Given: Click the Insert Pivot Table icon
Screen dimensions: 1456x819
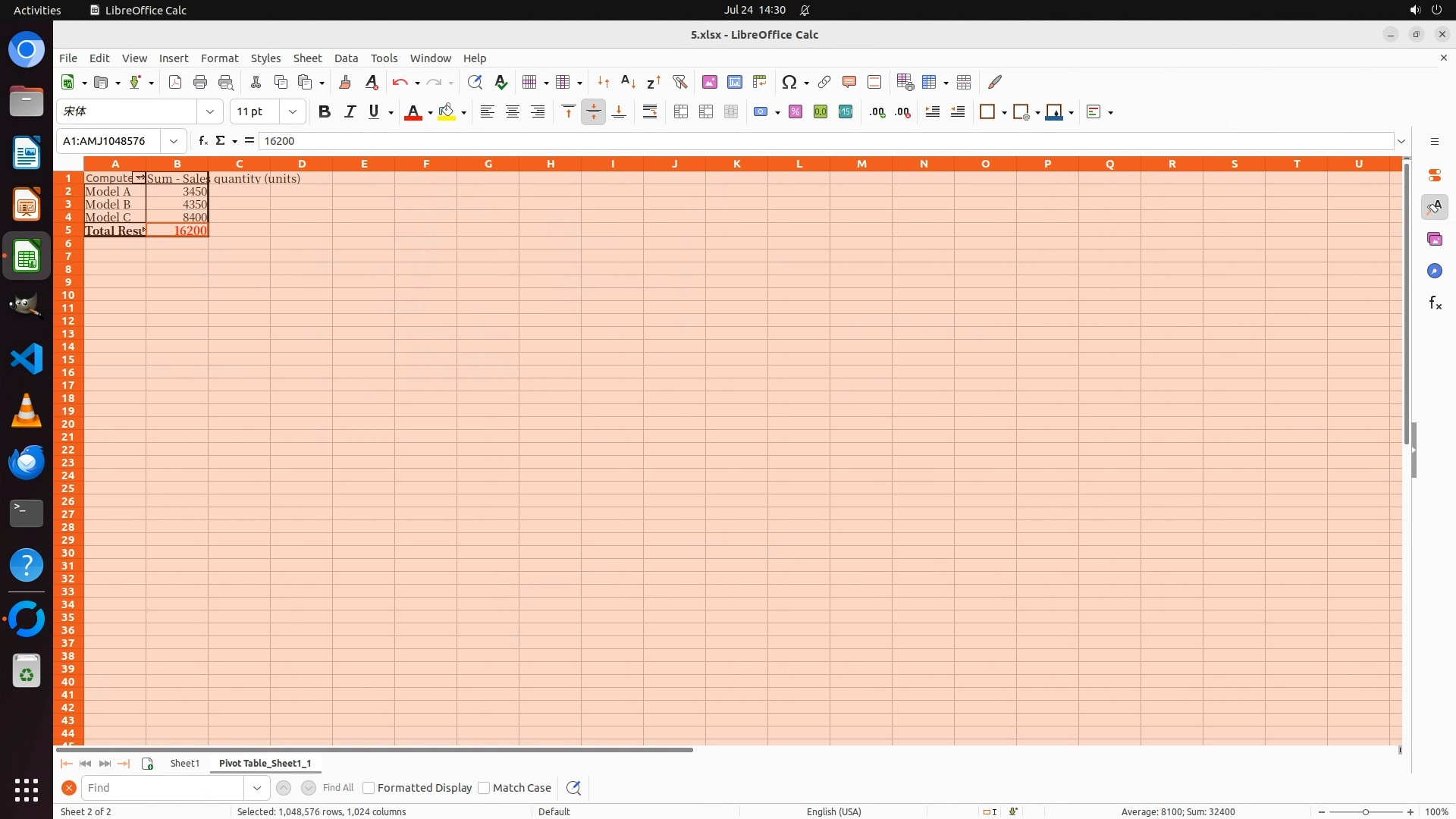Looking at the screenshot, I should tap(759, 82).
